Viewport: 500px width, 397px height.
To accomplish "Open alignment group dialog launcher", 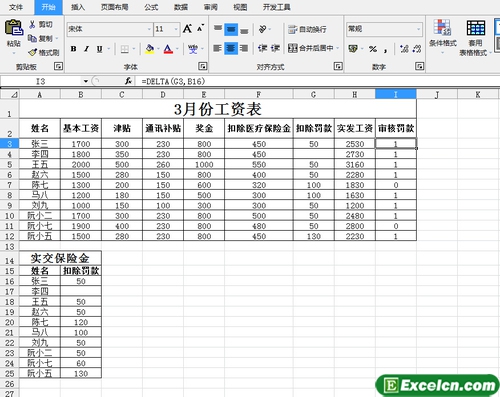I will (x=338, y=66).
